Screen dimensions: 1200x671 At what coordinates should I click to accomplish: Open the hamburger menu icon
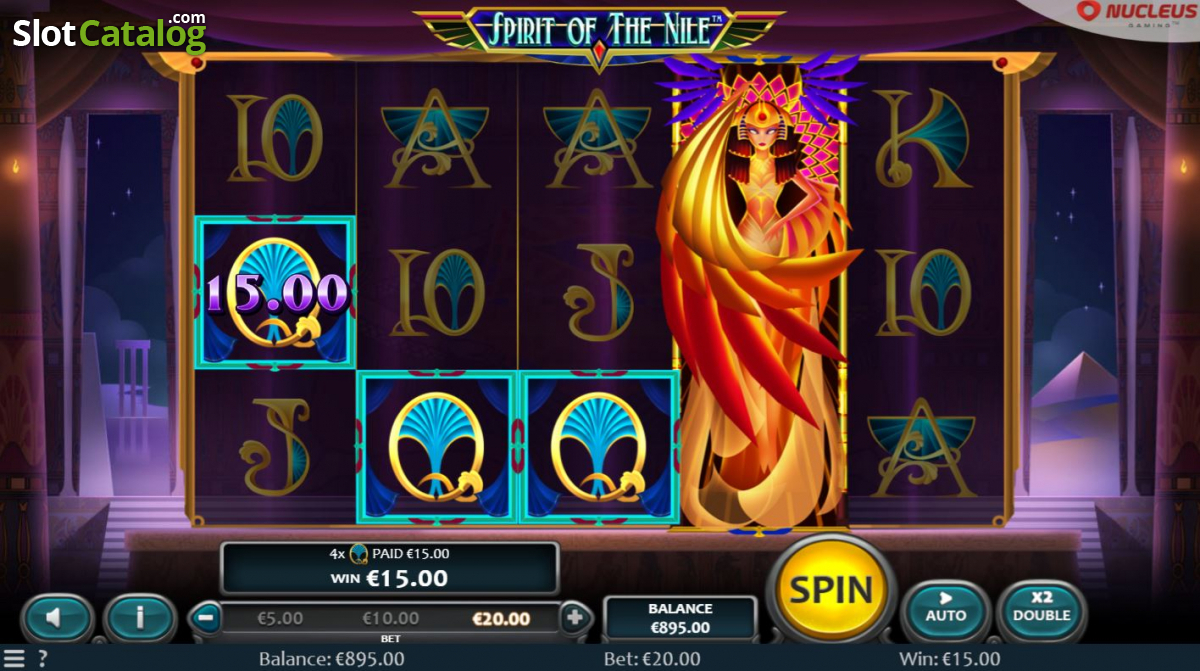[x=13, y=658]
